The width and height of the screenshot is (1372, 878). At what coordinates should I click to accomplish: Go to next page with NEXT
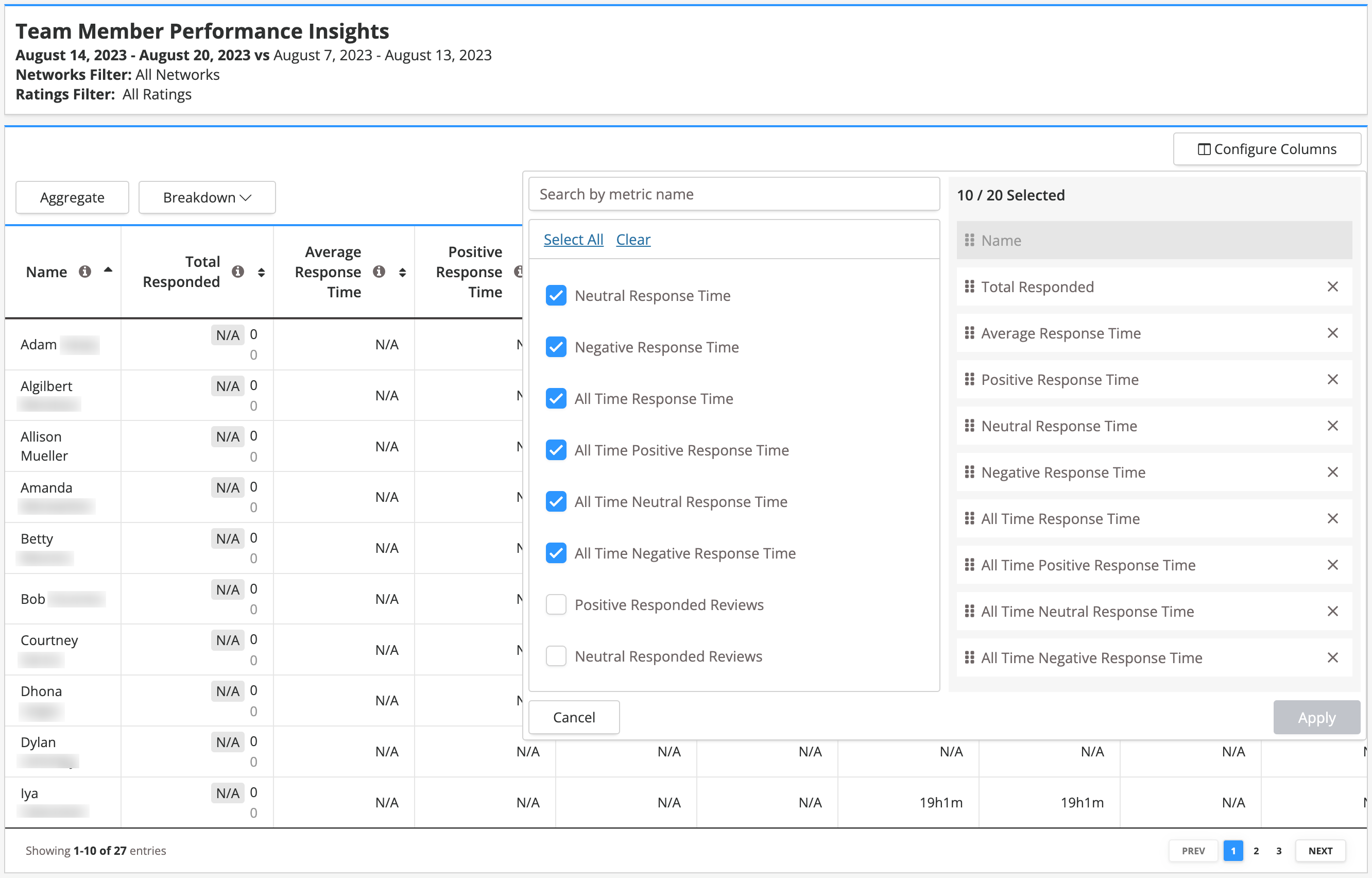pos(1320,851)
